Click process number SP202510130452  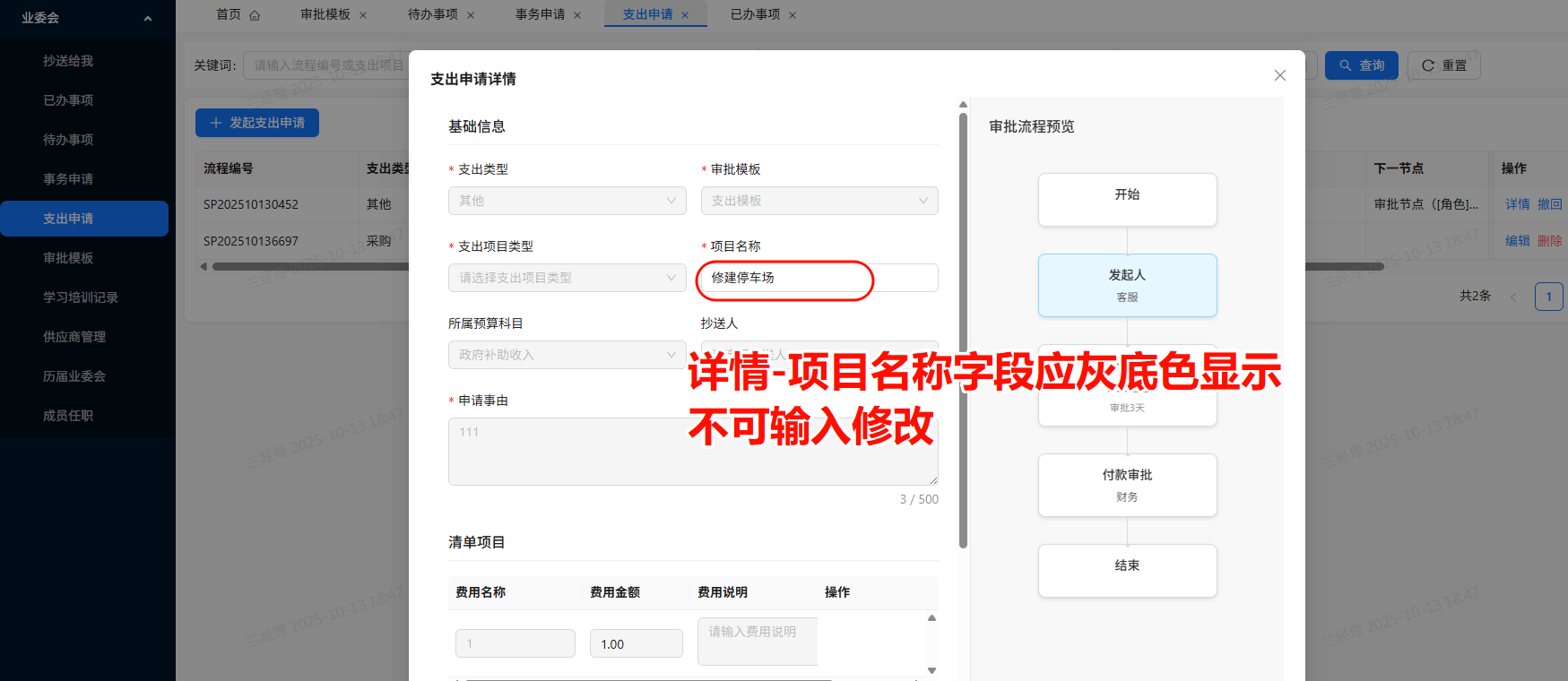tap(251, 204)
